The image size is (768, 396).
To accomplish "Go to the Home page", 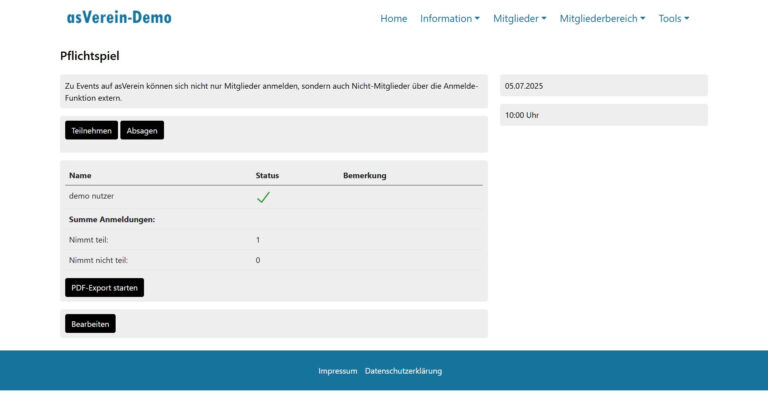I will (393, 19).
